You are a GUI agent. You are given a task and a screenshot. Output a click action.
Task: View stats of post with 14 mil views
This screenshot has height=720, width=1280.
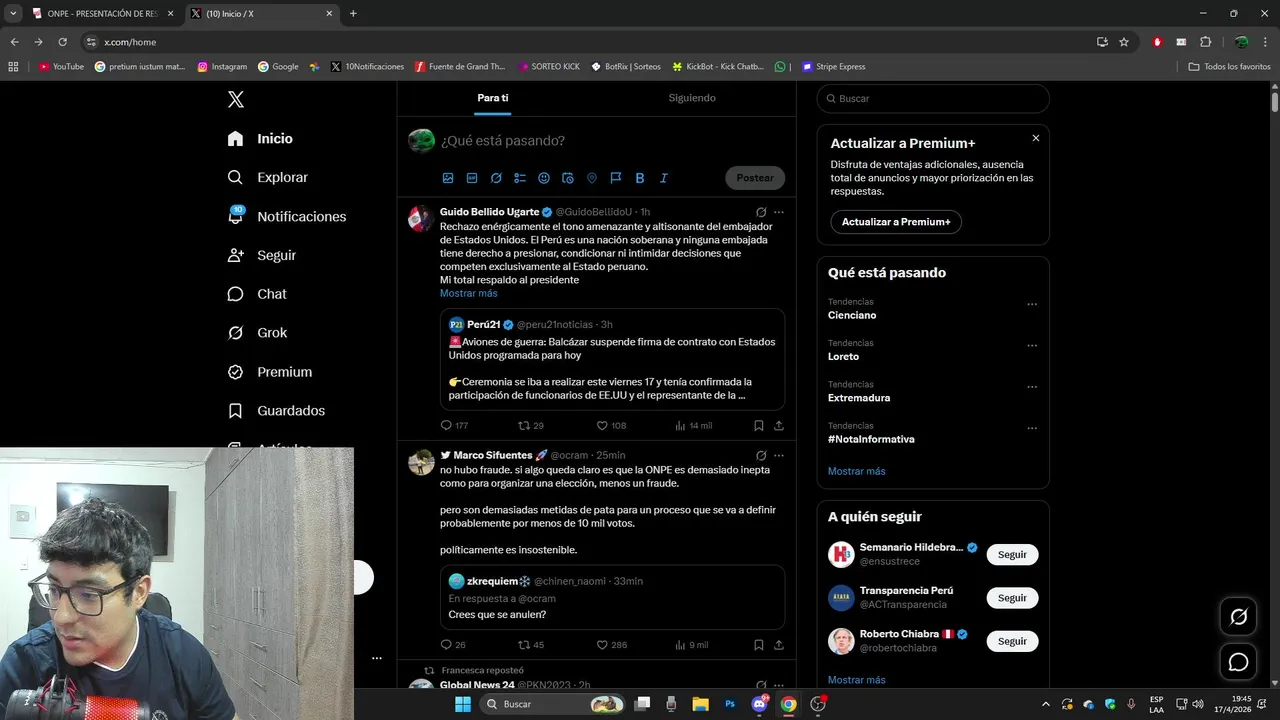pos(693,425)
